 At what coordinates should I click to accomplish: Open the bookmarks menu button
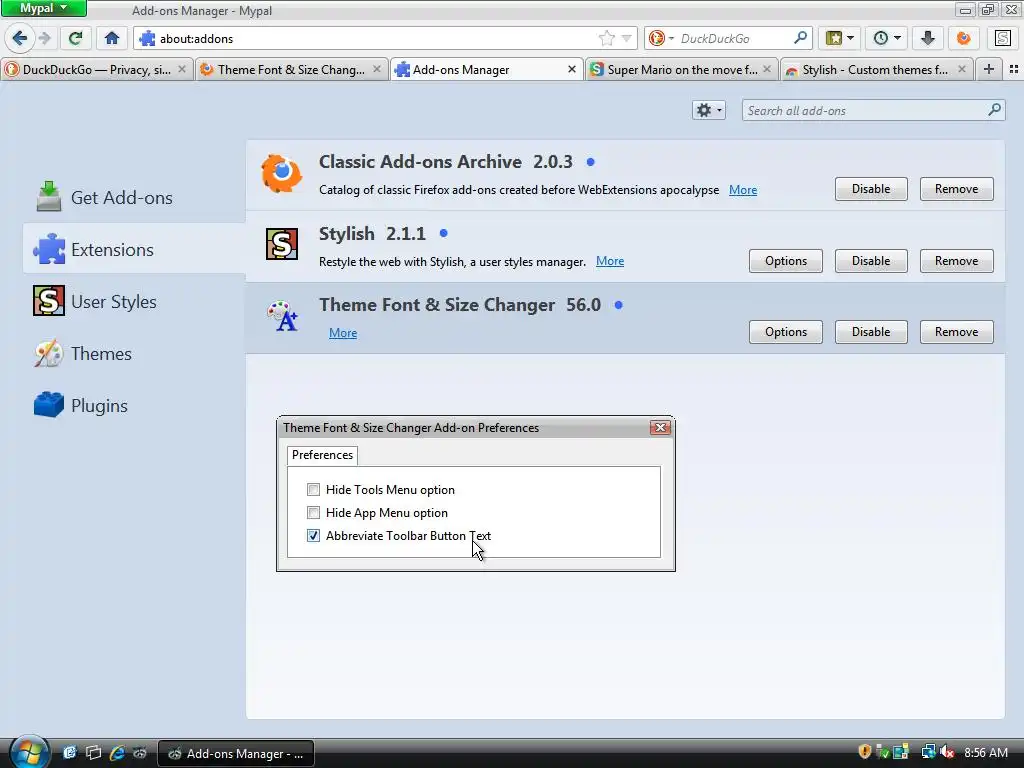(834, 38)
